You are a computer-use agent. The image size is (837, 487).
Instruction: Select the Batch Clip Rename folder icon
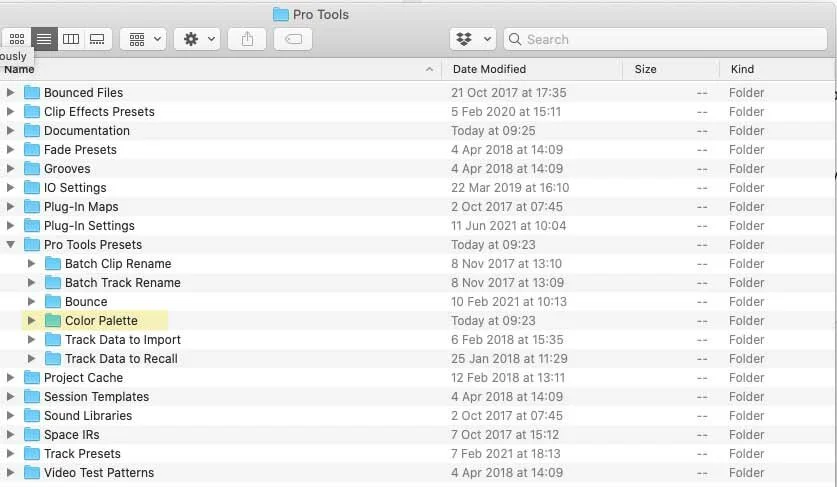click(x=53, y=263)
